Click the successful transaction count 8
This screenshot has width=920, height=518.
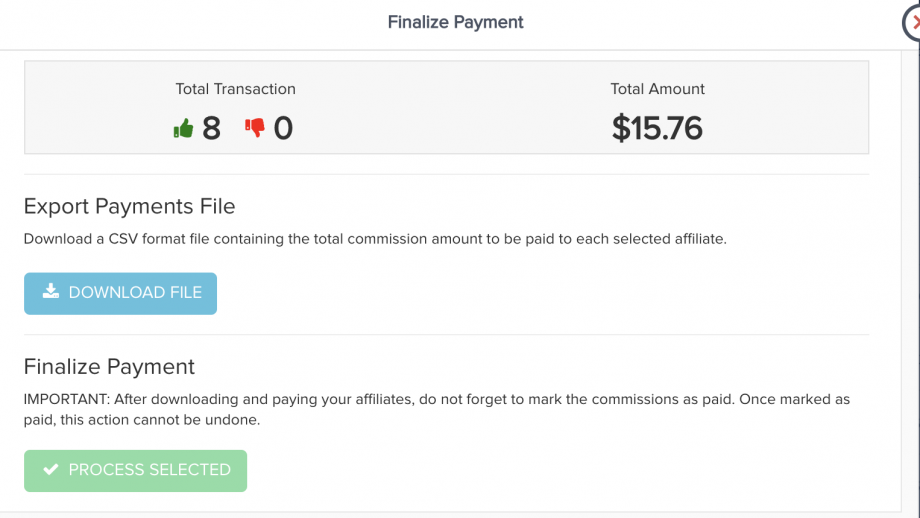coord(211,128)
